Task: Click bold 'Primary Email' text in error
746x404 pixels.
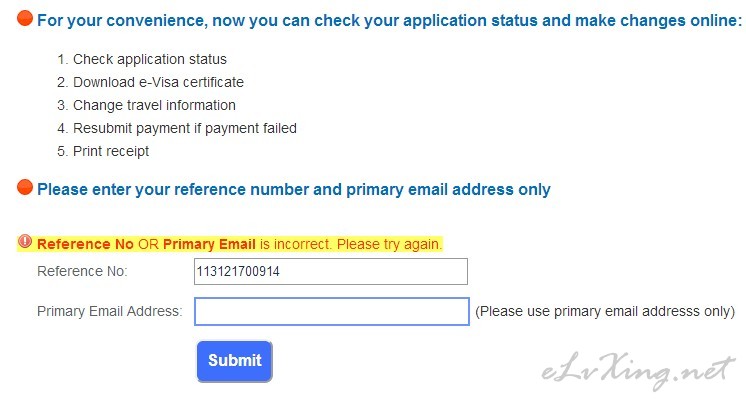Action: (x=209, y=244)
